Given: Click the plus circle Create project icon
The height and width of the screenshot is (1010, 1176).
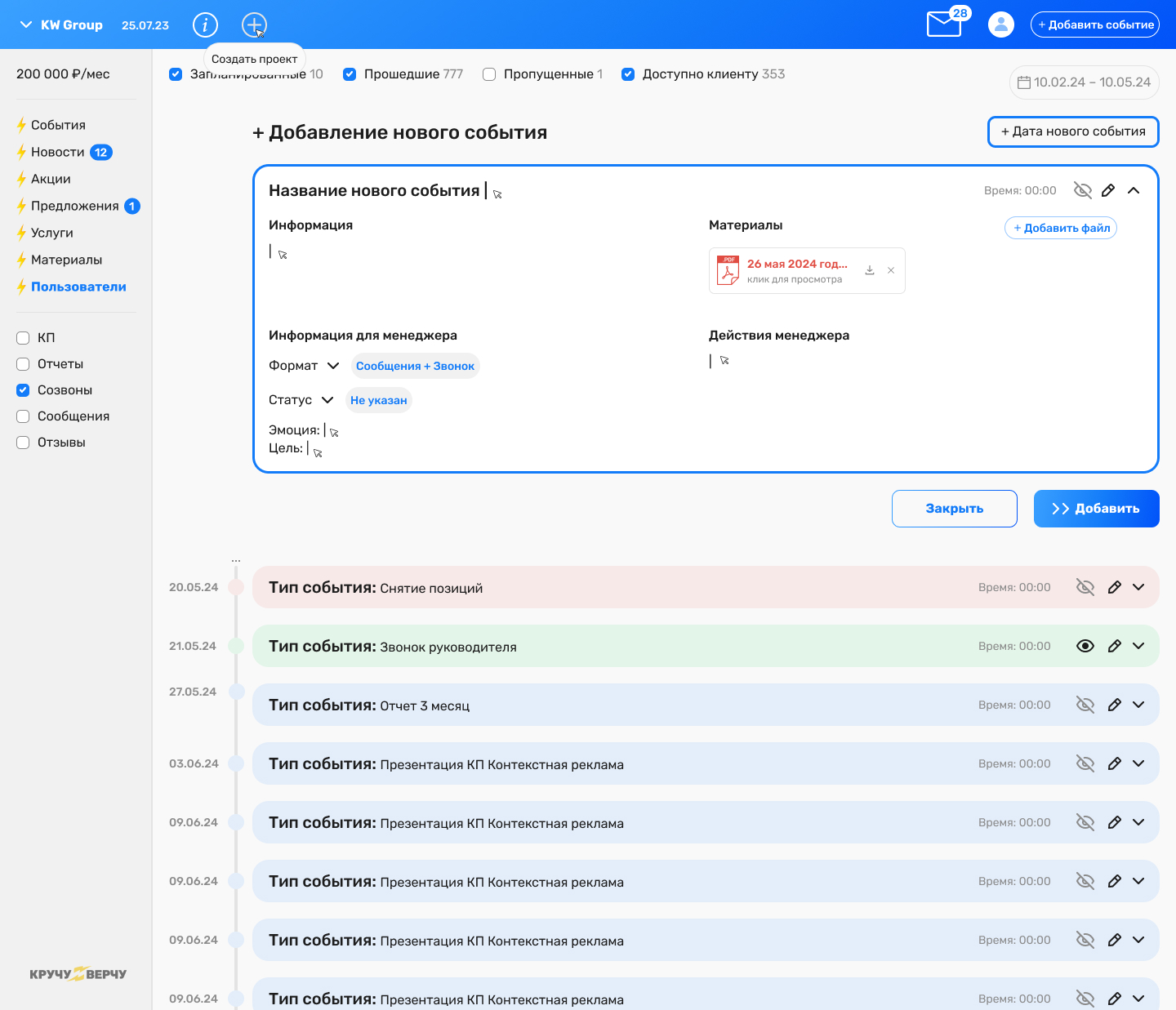Looking at the screenshot, I should point(254,24).
